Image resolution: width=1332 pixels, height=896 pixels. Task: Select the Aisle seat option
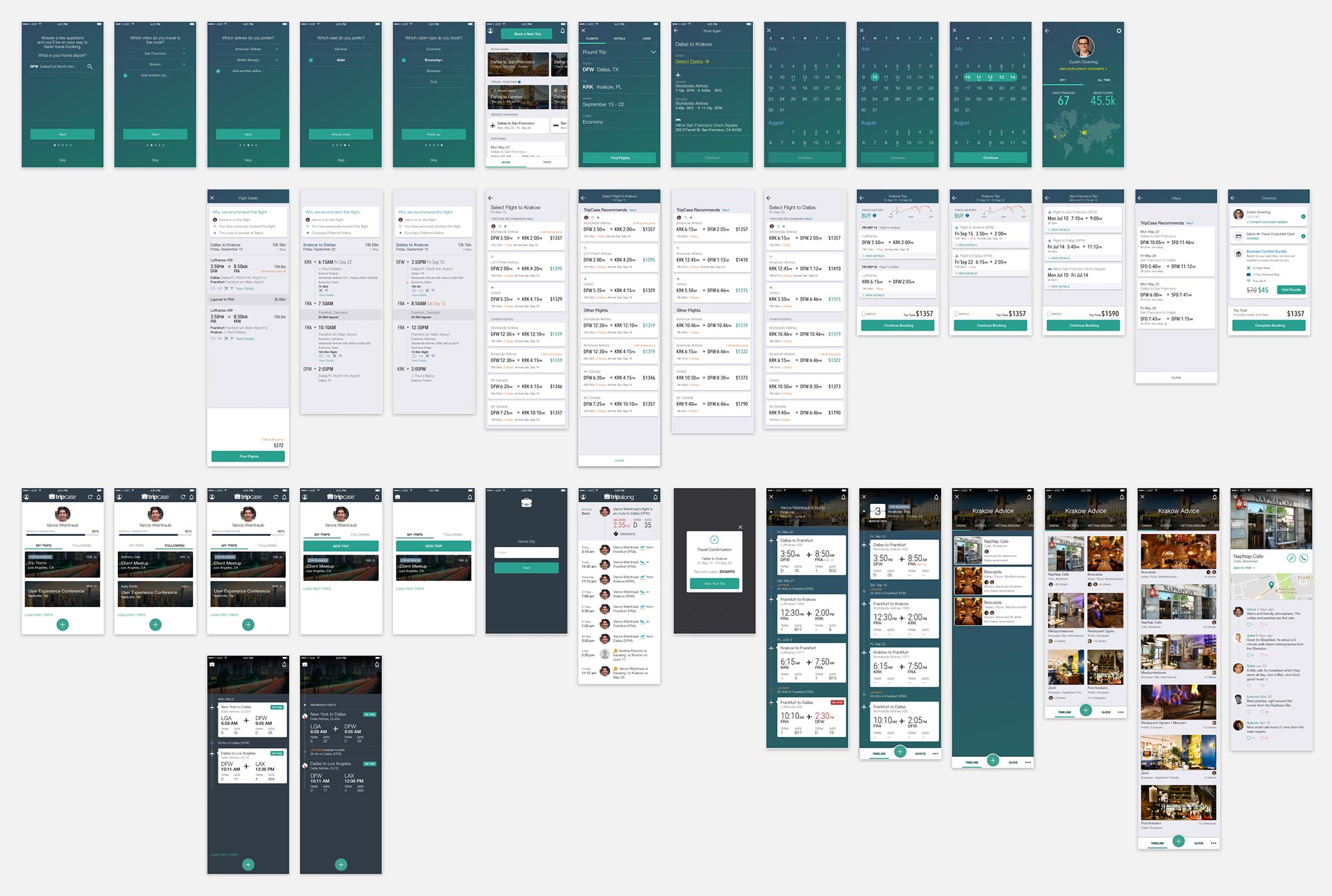coord(340,60)
